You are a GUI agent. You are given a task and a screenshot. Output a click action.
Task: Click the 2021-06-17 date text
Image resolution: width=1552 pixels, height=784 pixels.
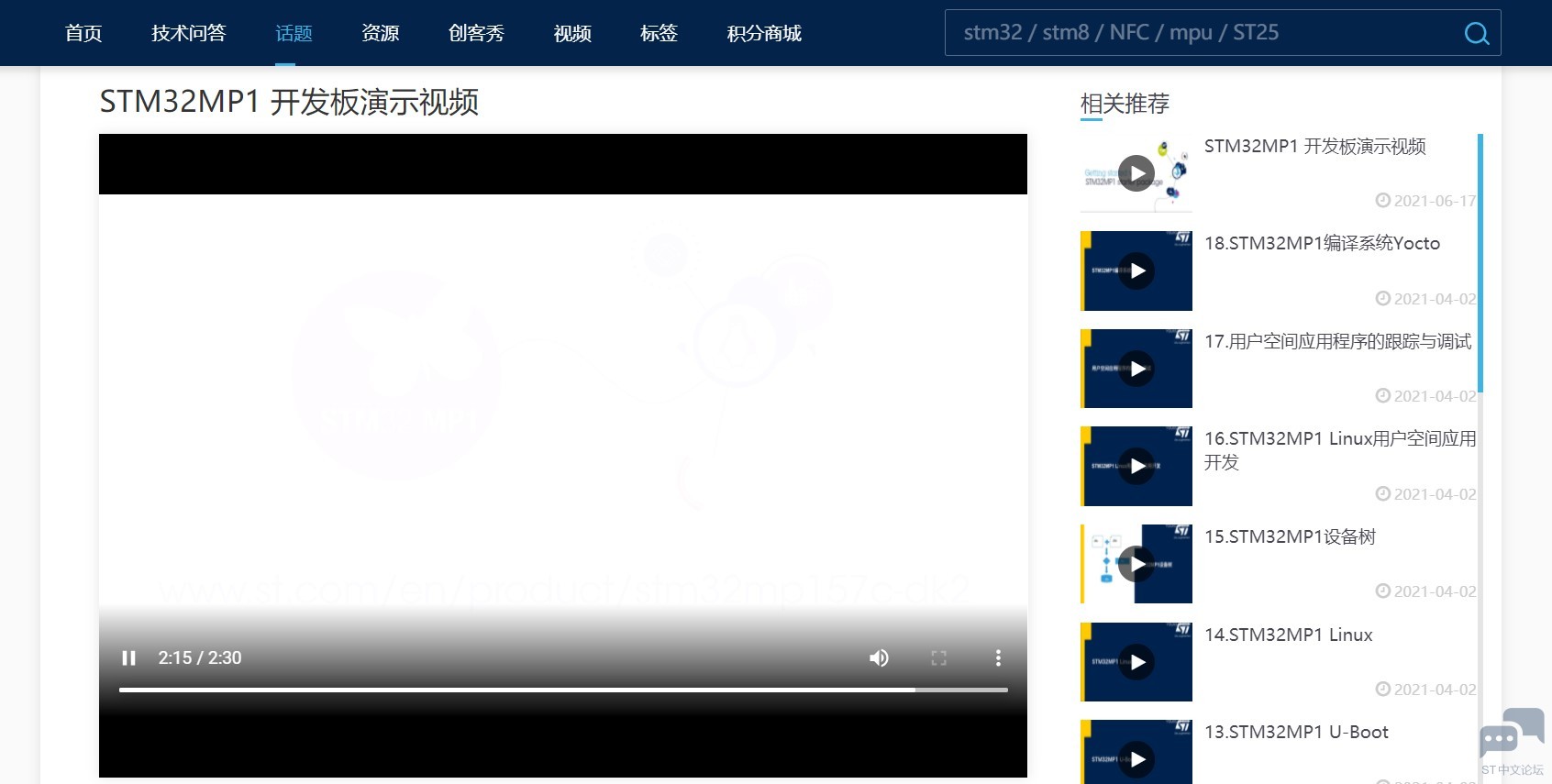1435,201
